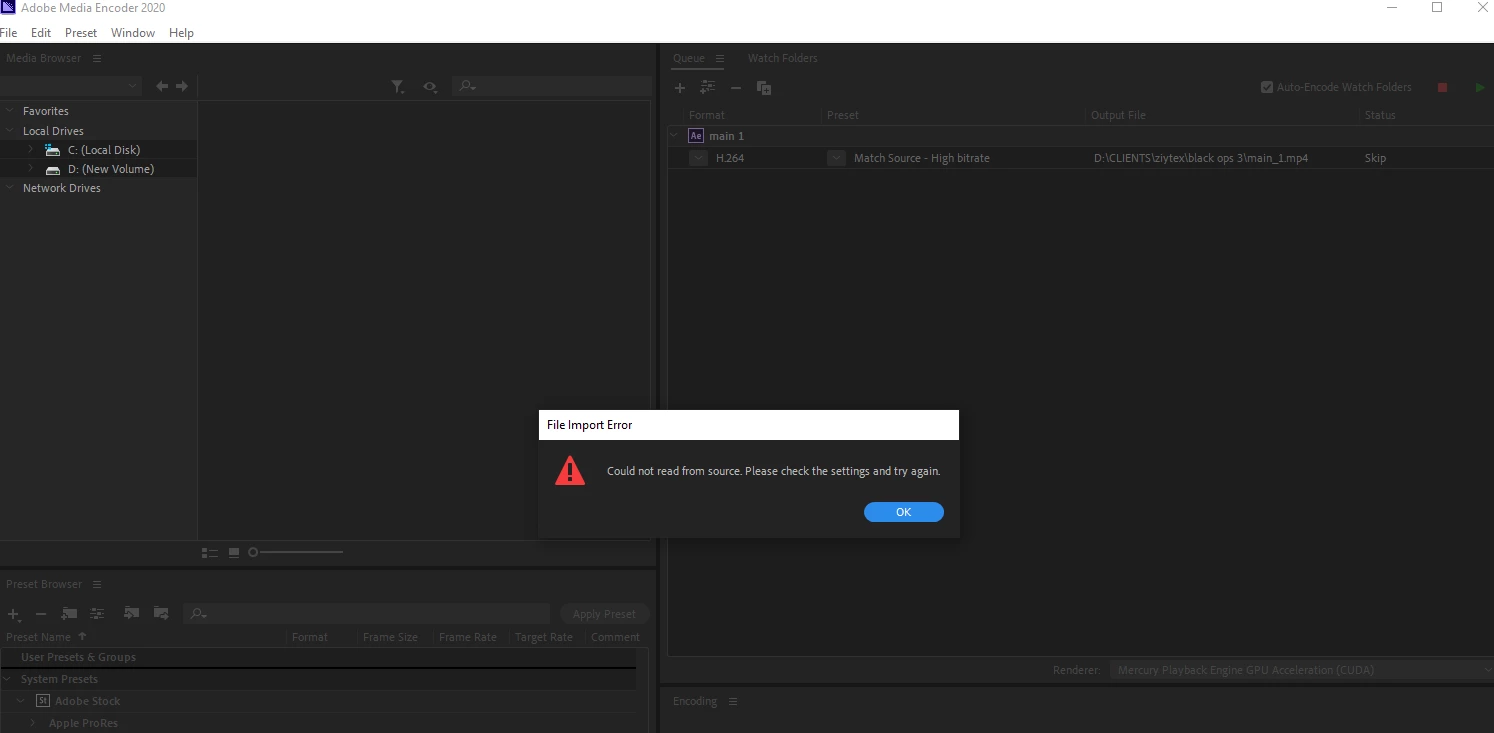Click the Preset Browser search field
This screenshot has width=1494, height=733.
(x=367, y=614)
